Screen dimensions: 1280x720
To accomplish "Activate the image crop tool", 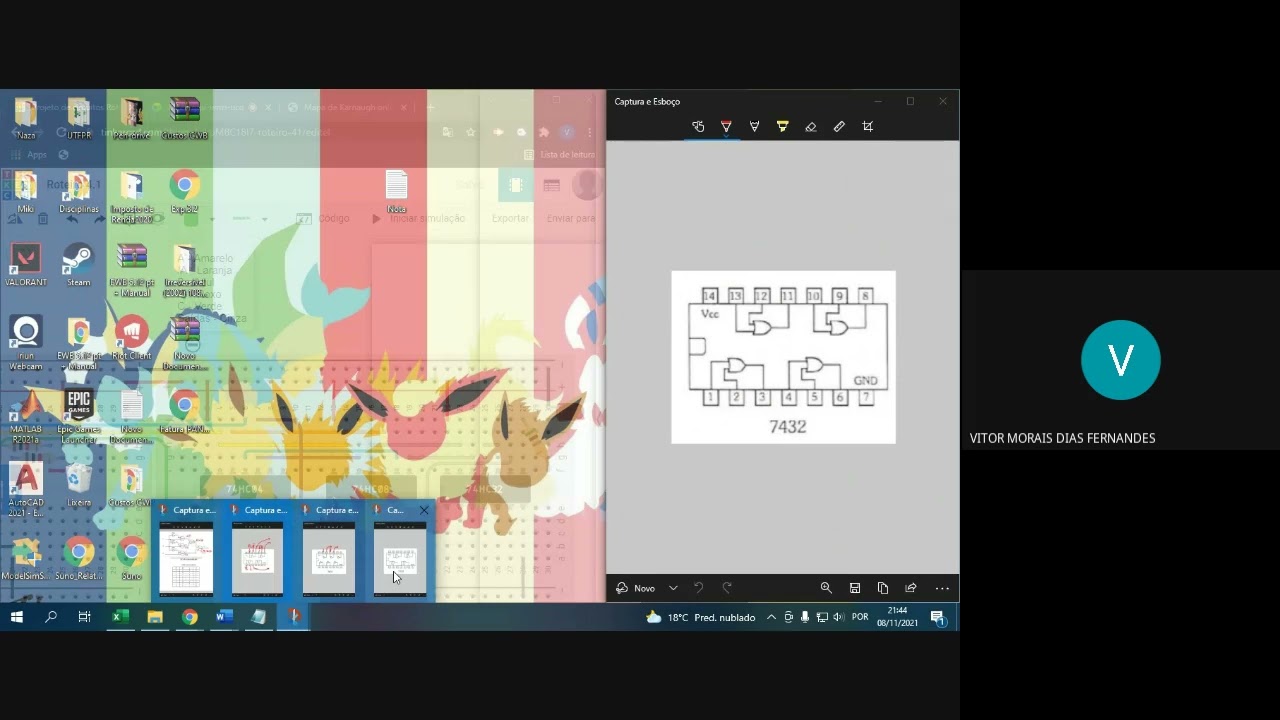I will click(x=867, y=127).
